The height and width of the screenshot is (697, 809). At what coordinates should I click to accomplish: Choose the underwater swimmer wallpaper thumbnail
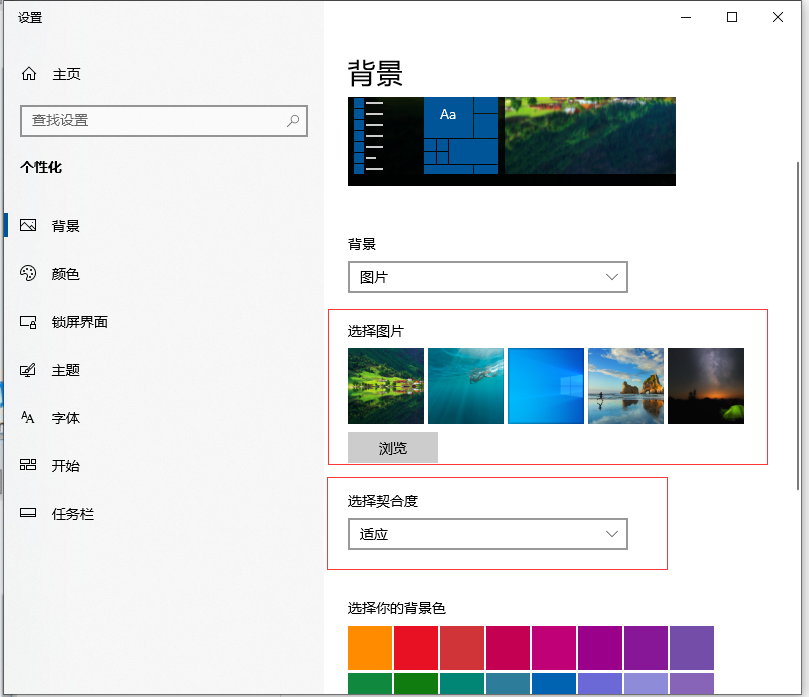466,386
